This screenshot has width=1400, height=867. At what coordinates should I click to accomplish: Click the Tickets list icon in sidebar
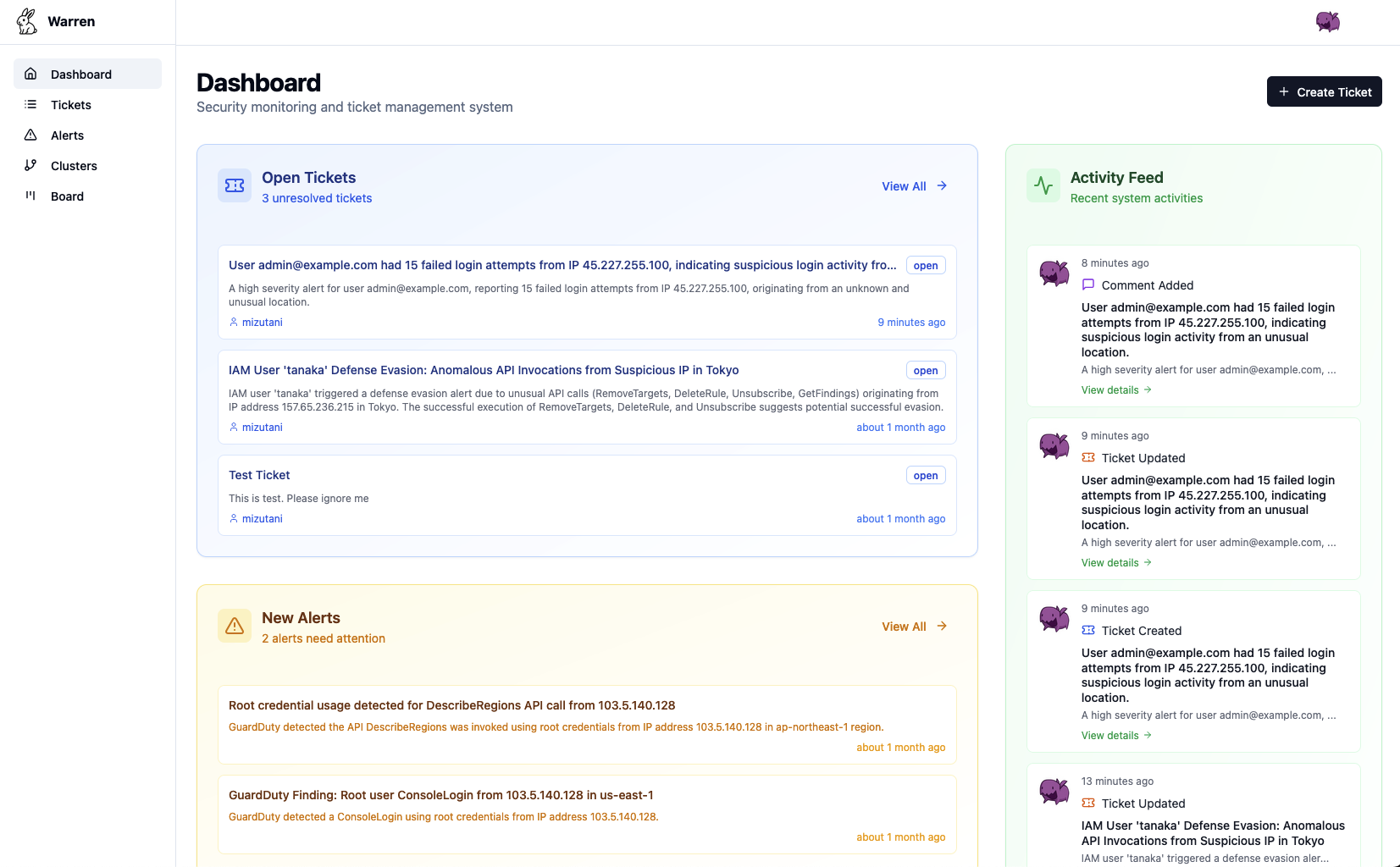30,104
